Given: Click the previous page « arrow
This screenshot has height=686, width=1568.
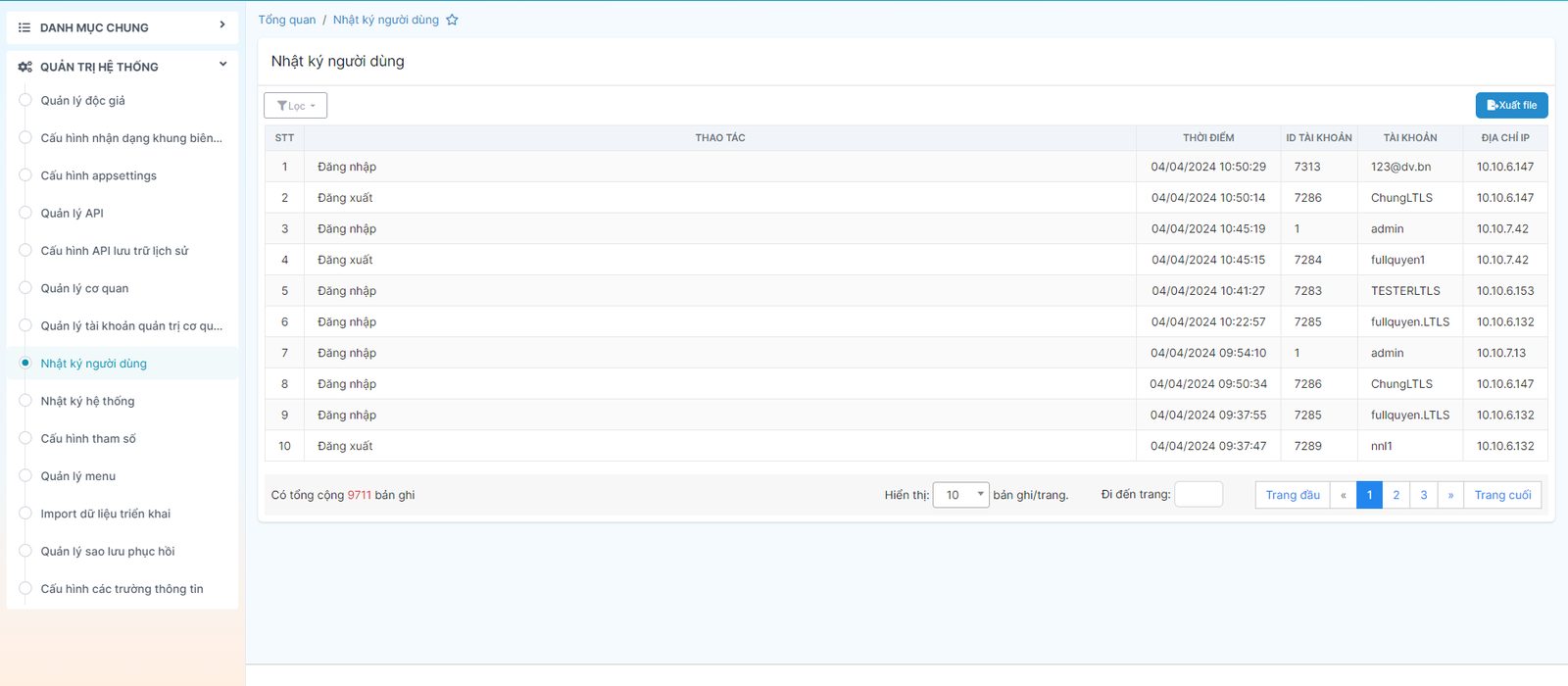Looking at the screenshot, I should tap(1343, 495).
